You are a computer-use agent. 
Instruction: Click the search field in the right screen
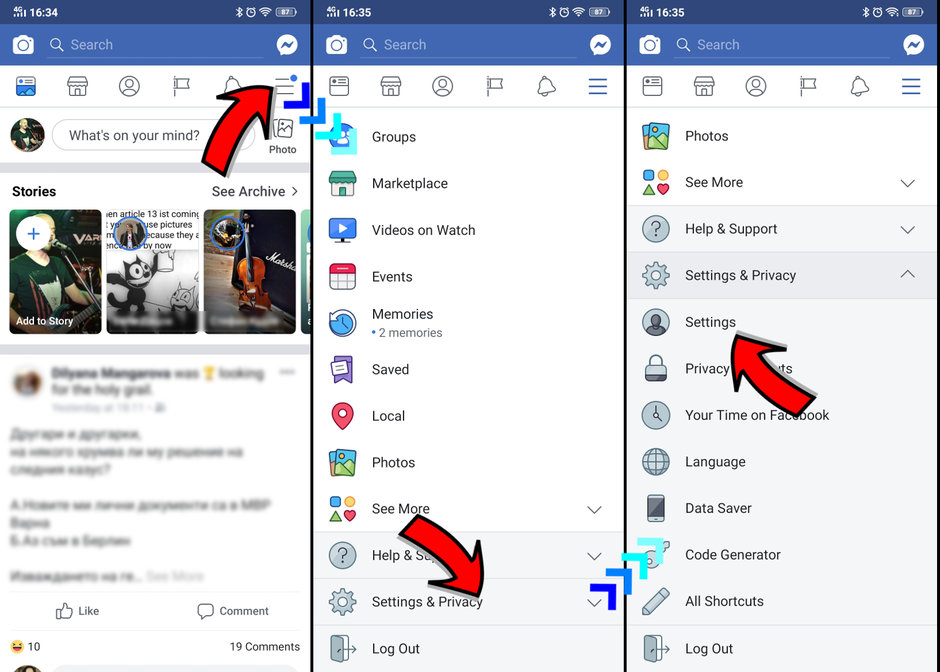(x=782, y=45)
